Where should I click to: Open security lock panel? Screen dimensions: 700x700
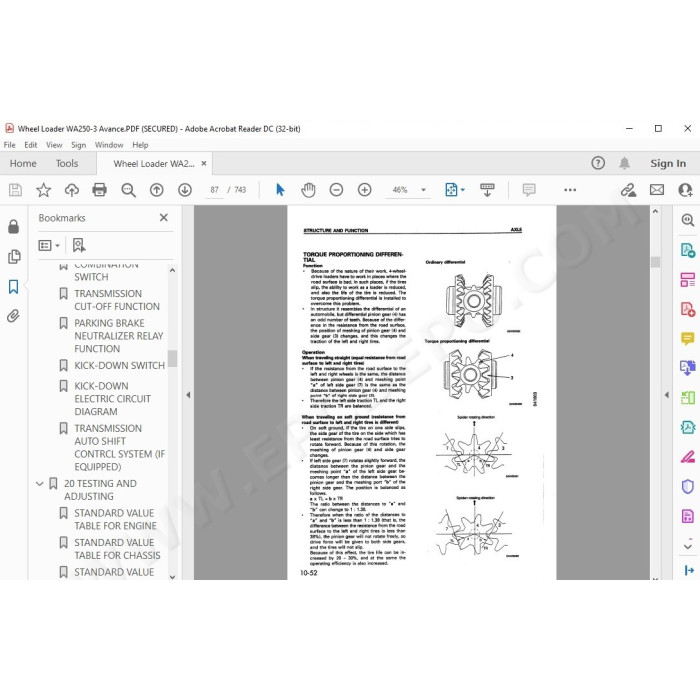pos(13,227)
